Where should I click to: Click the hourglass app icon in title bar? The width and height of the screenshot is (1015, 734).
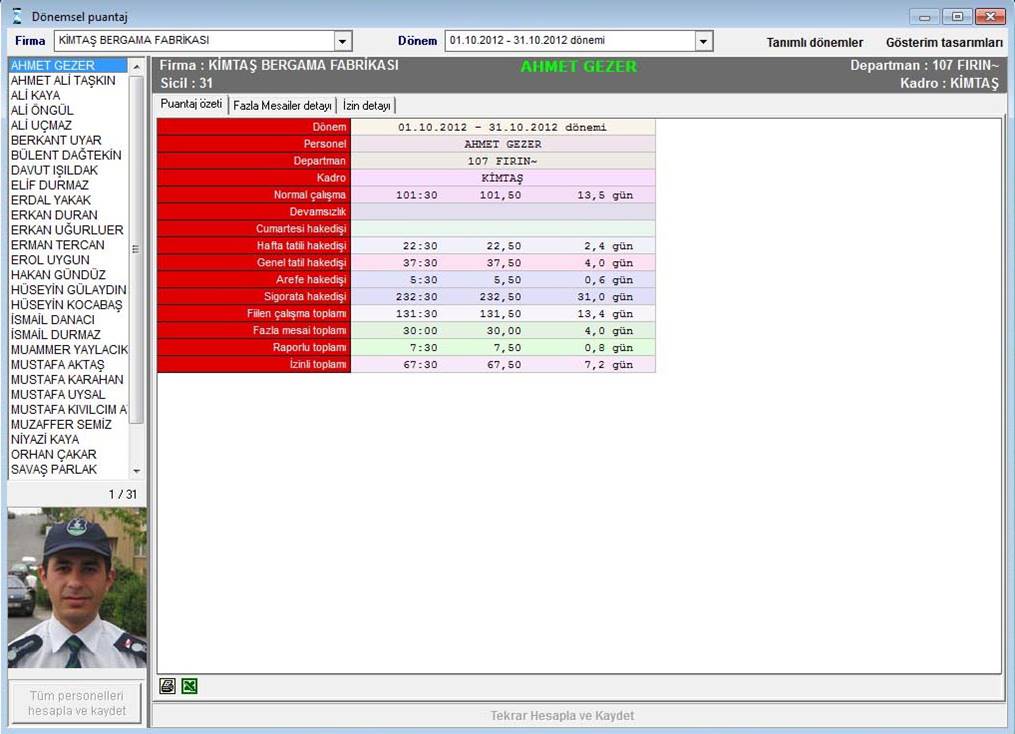[x=17, y=17]
